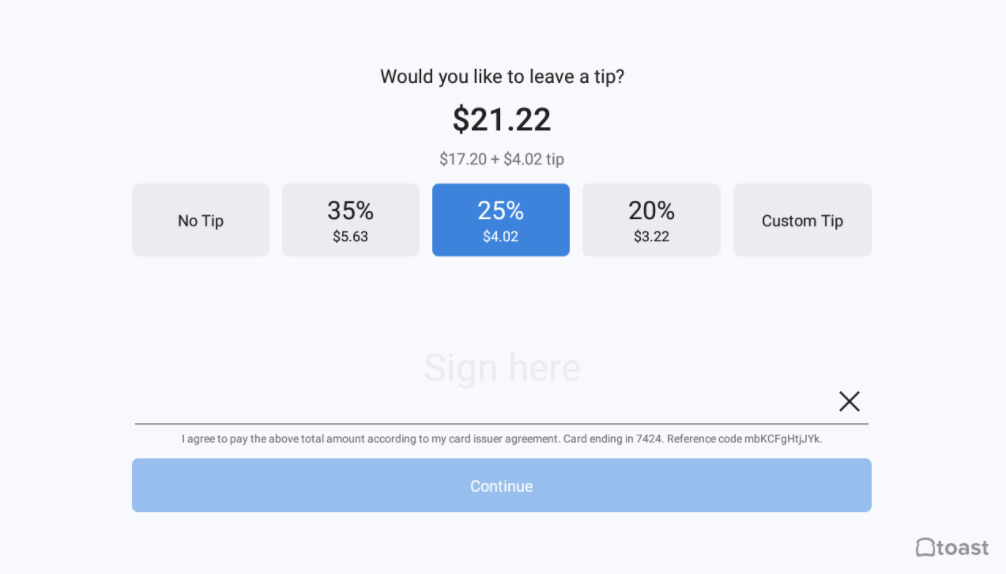The height and width of the screenshot is (574, 1006).
Task: Open the Custom Tip entry
Action: [802, 220]
